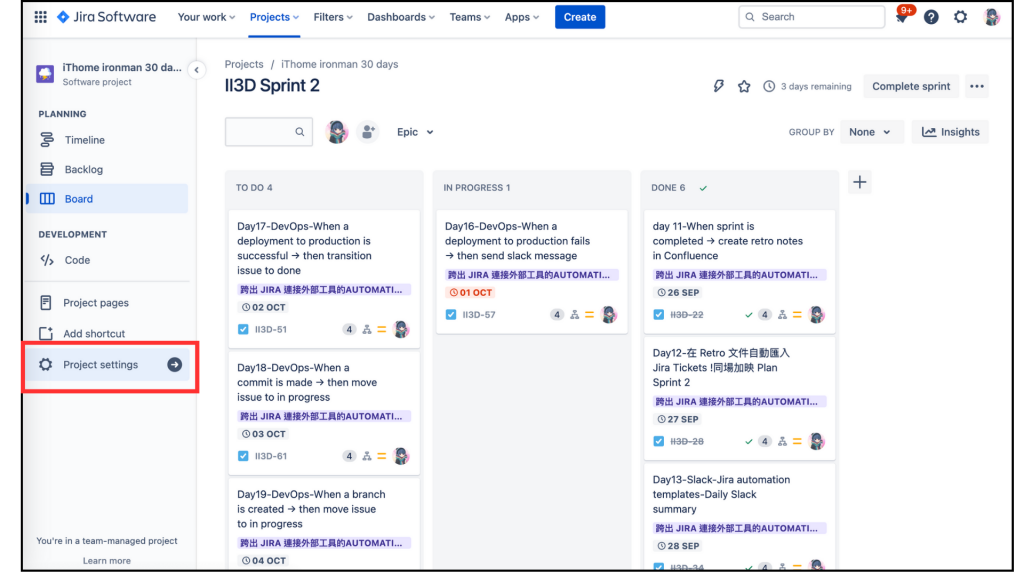1024x576 pixels.
Task: Open Code under Development
Action: [107, 260]
